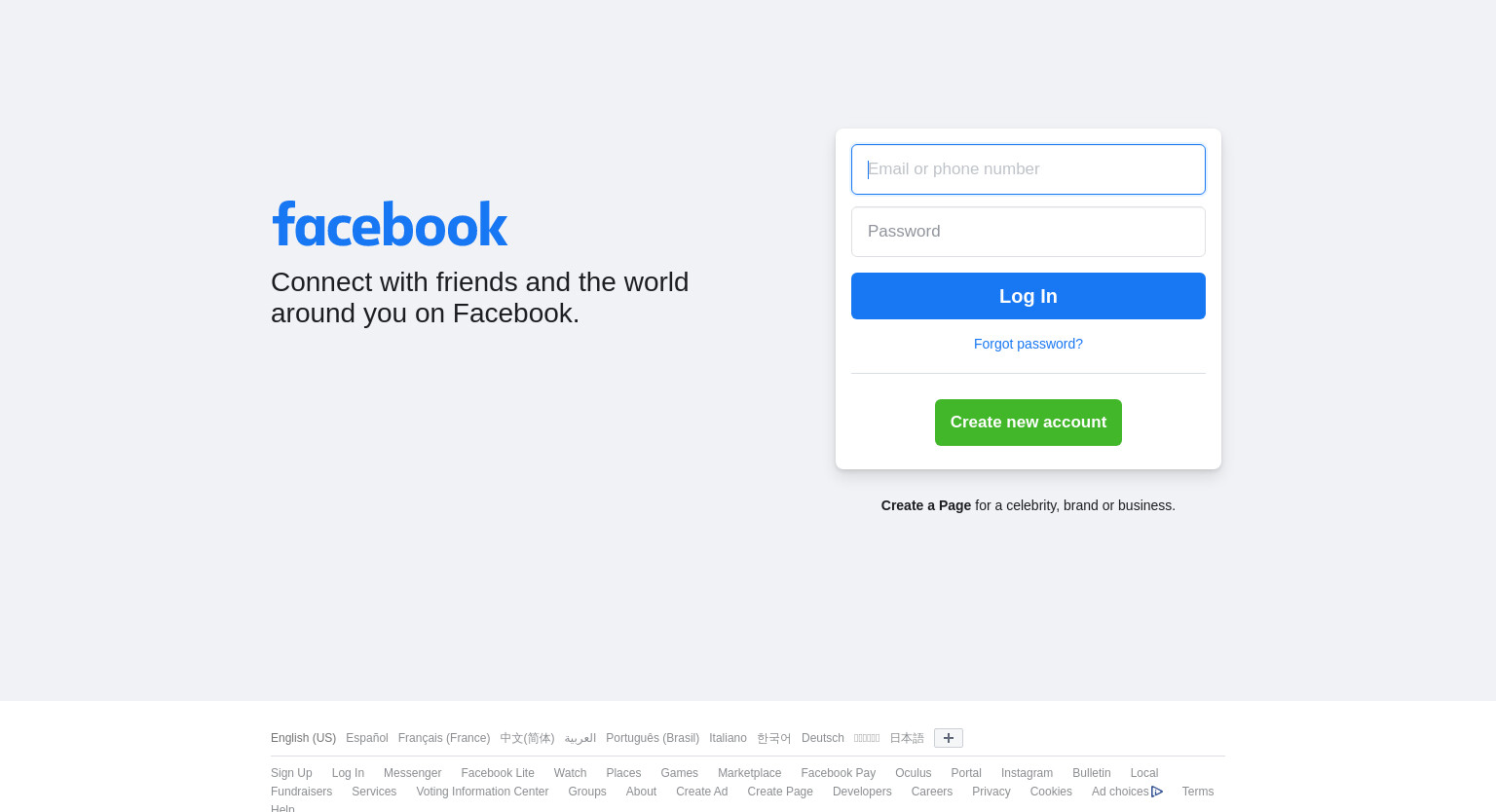1496x812 pixels.
Task: Click Sign Up in the footer
Action: (291, 773)
